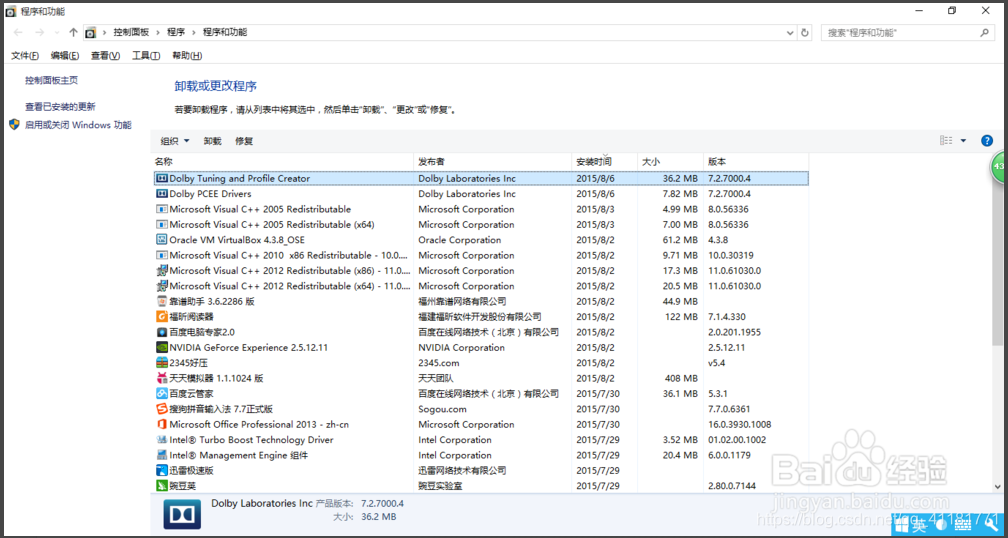Click the Dolby Tuning and Profile Creator icon

pyautogui.click(x=162, y=179)
